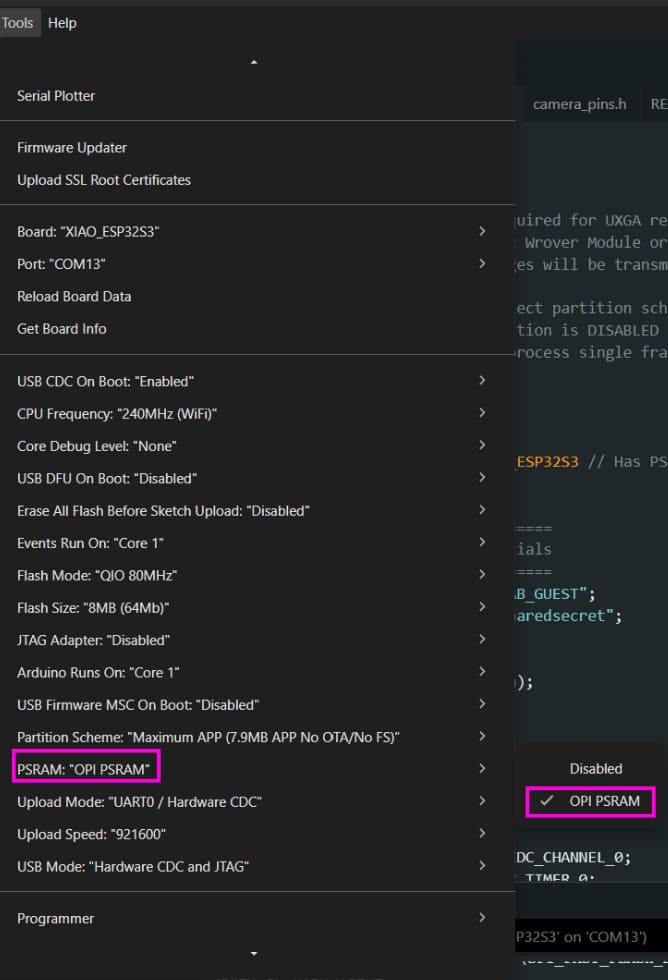The height and width of the screenshot is (980, 668).
Task: Expand Partition Scheme options
Action: click(x=257, y=738)
